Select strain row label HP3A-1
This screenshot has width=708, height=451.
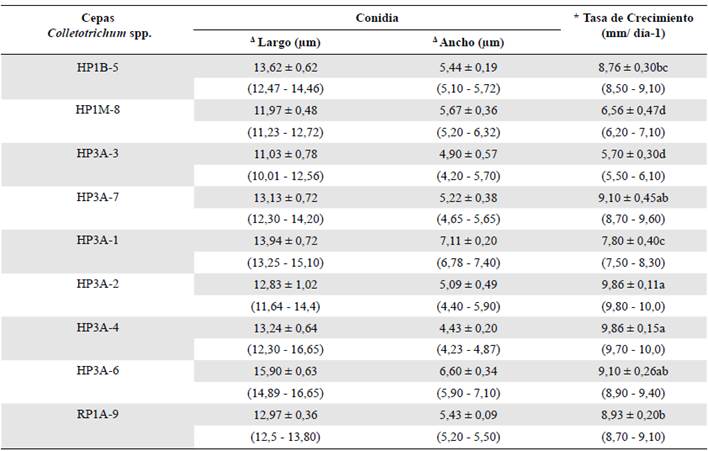(x=96, y=240)
